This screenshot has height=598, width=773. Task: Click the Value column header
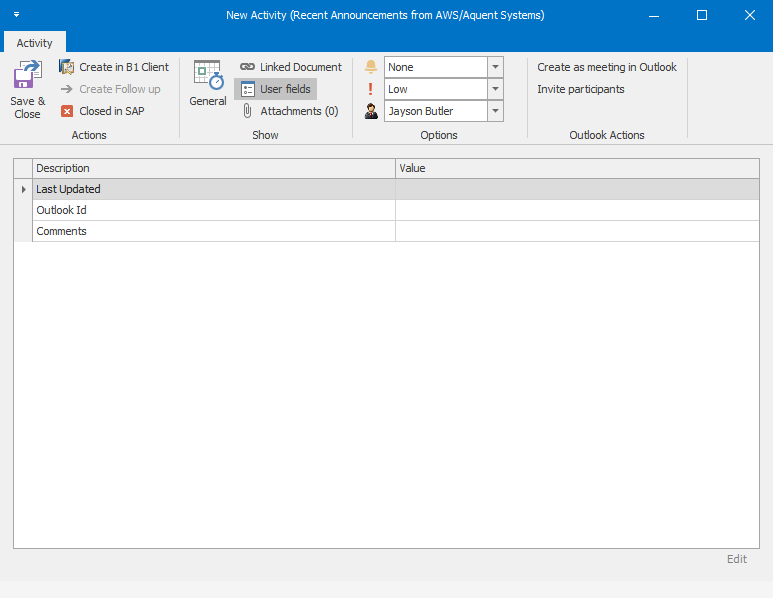[x=577, y=168]
